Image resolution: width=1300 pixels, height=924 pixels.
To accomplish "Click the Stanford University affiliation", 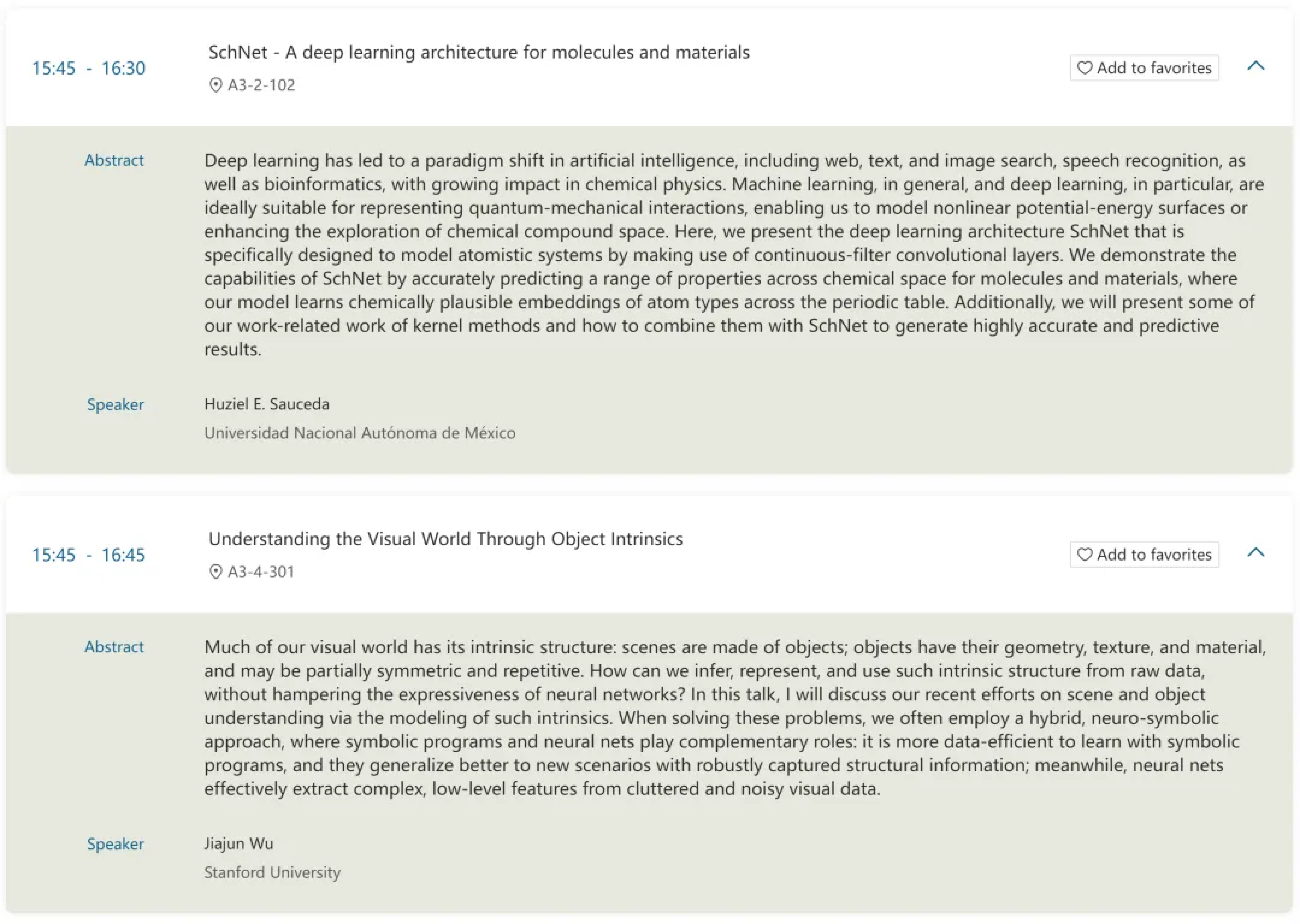I will coord(272,872).
